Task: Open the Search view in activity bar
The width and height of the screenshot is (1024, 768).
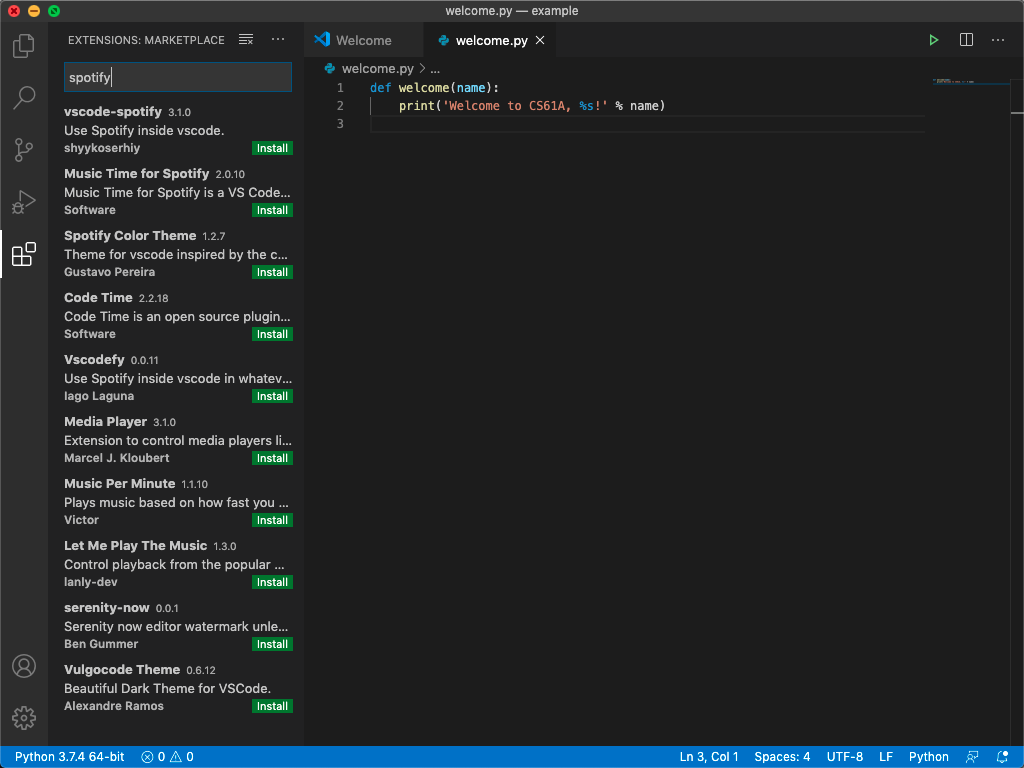Action: [24, 98]
